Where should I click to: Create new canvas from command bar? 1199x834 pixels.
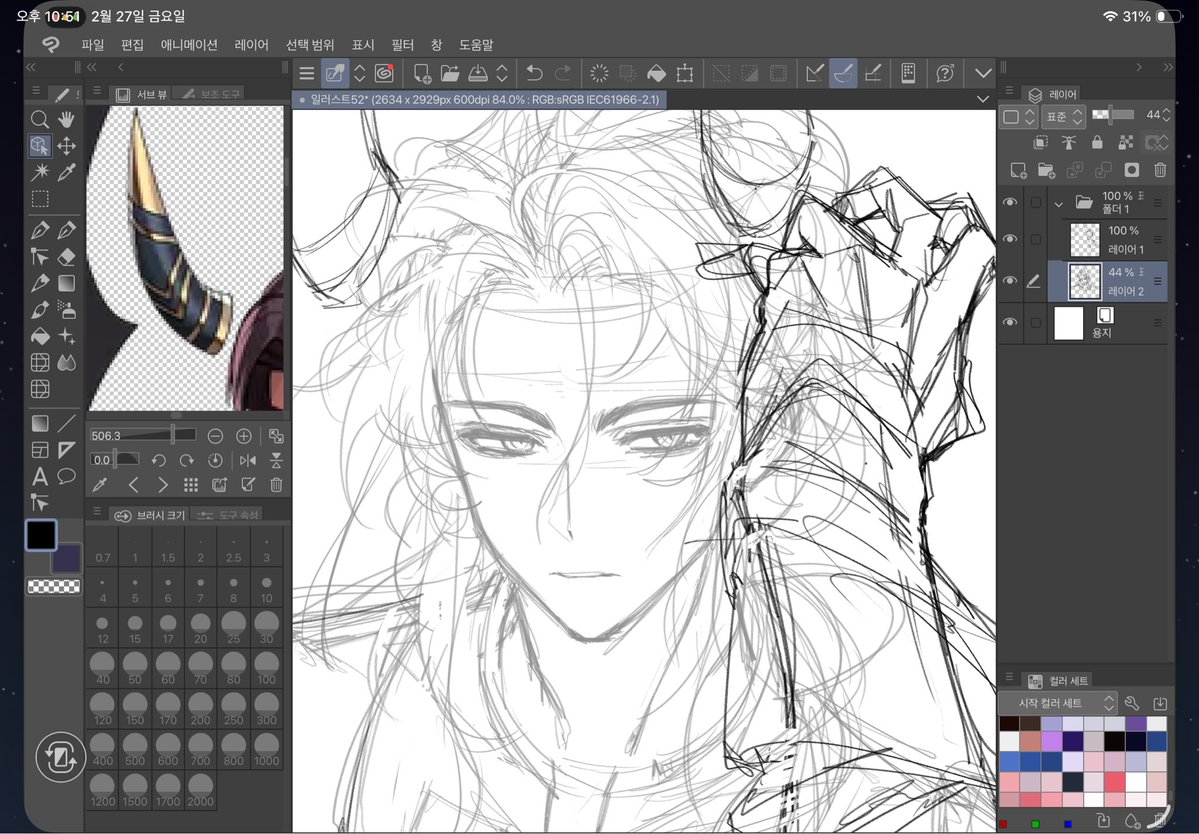pos(421,73)
